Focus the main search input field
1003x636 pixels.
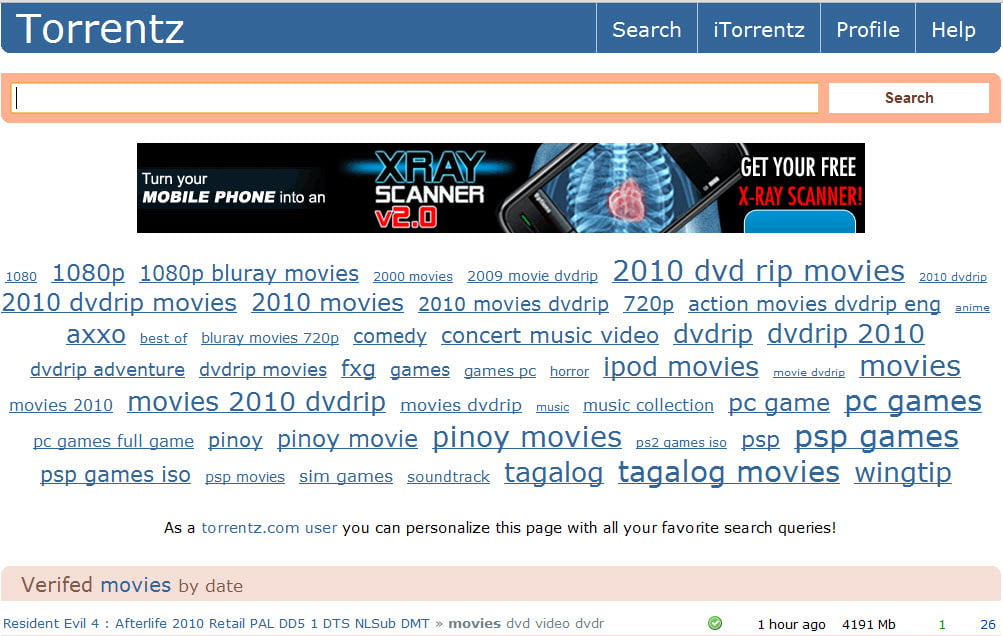pos(415,98)
